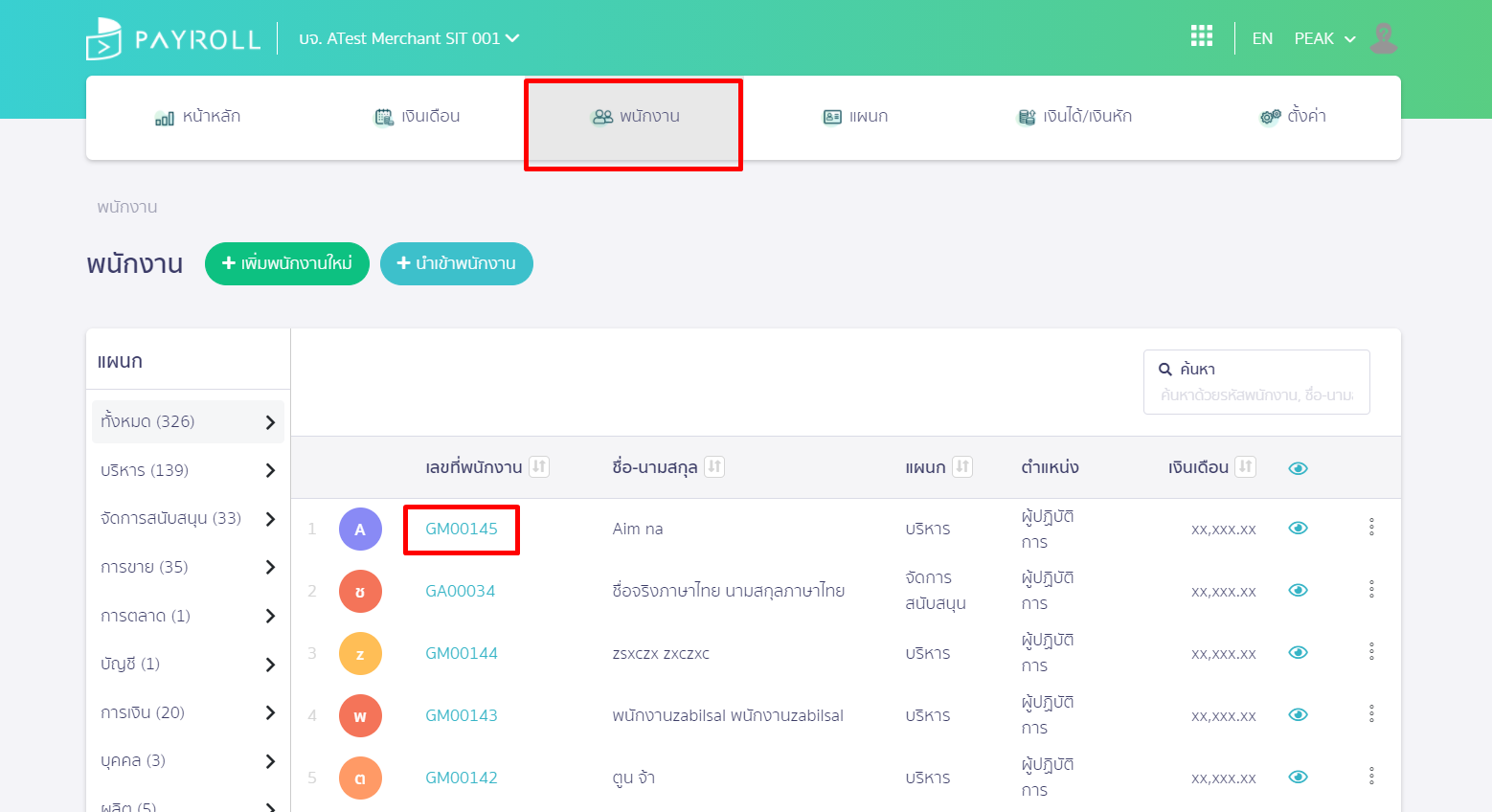Show salary for GM00144 row

click(x=1299, y=652)
